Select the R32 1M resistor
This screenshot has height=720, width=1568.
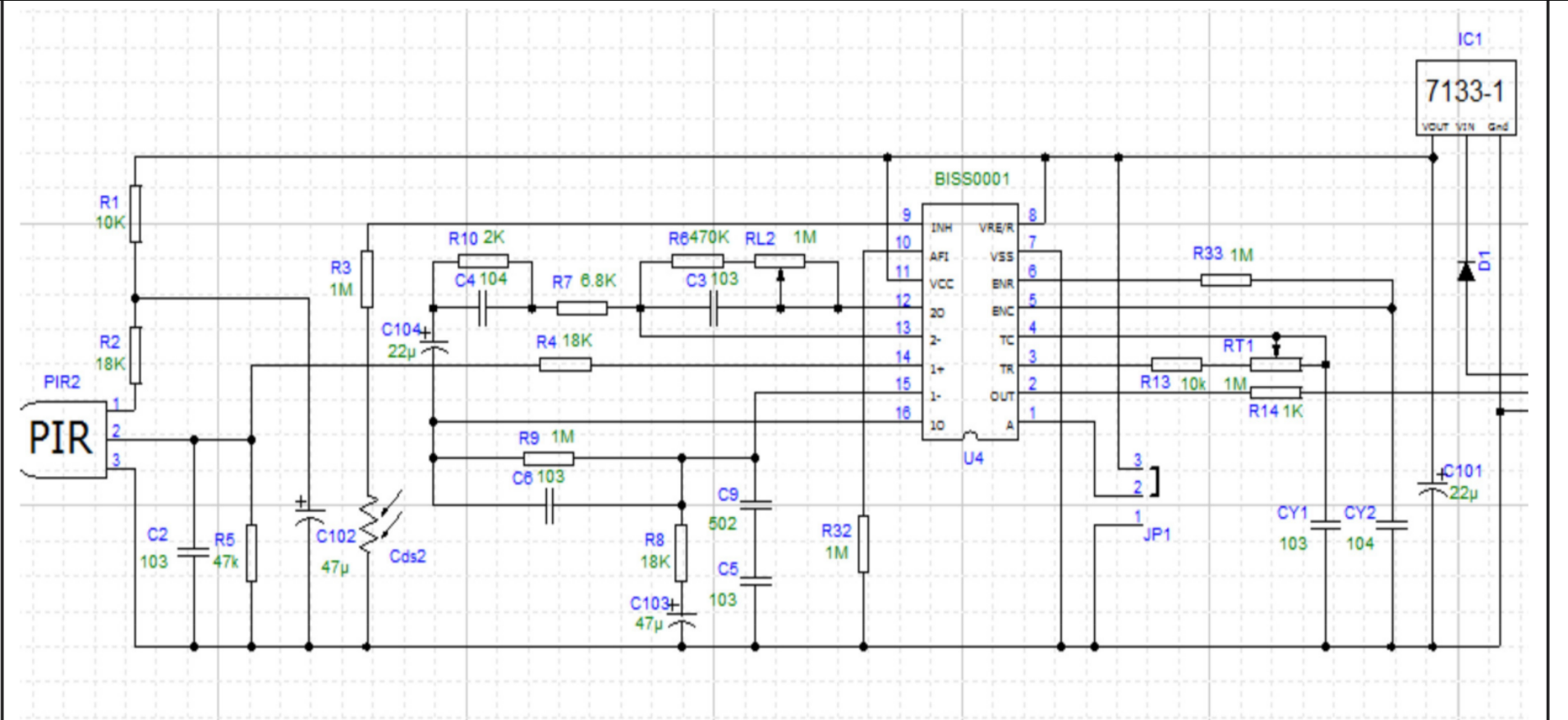pos(863,543)
